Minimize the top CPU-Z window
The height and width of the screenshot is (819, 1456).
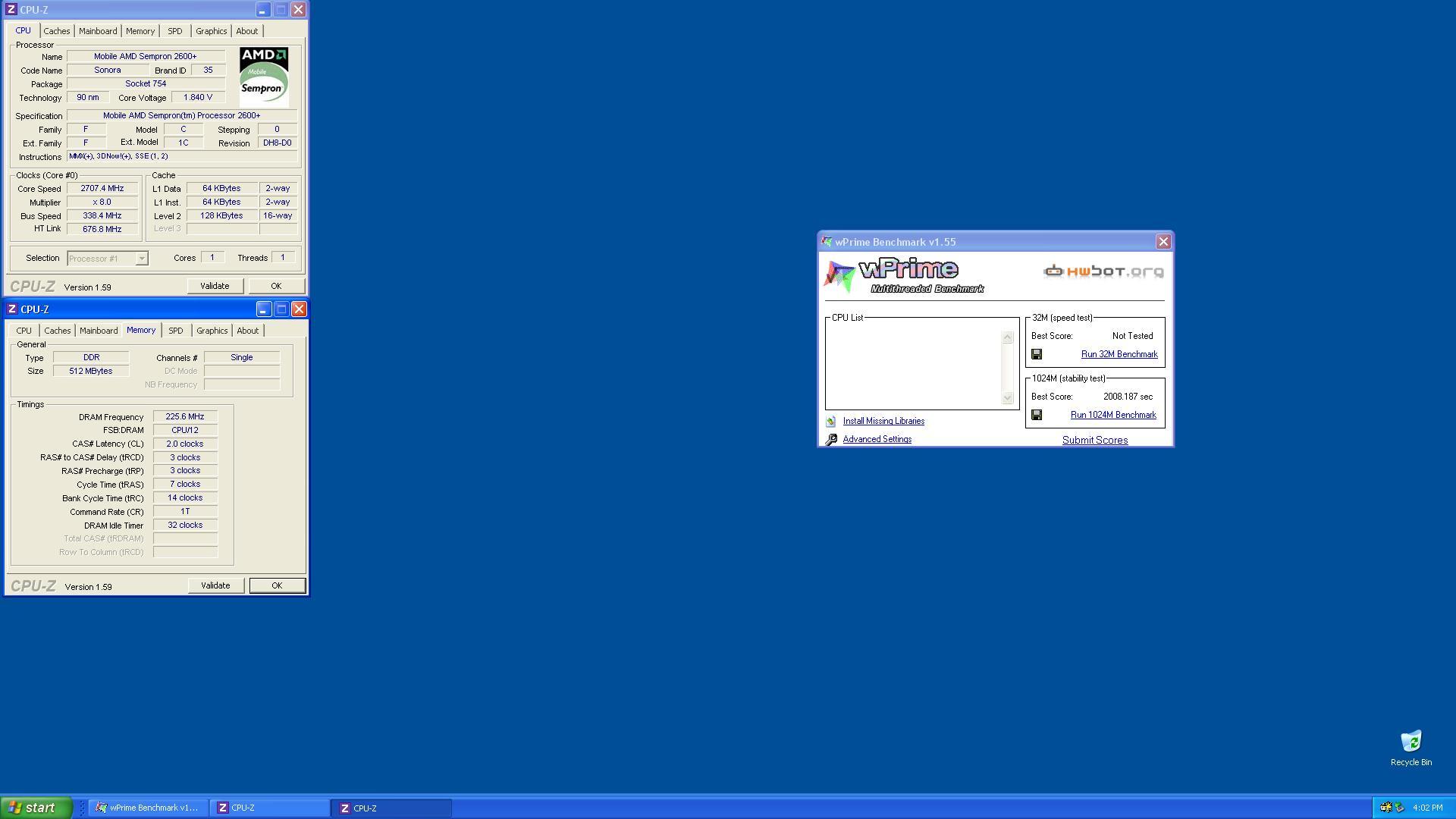click(262, 10)
